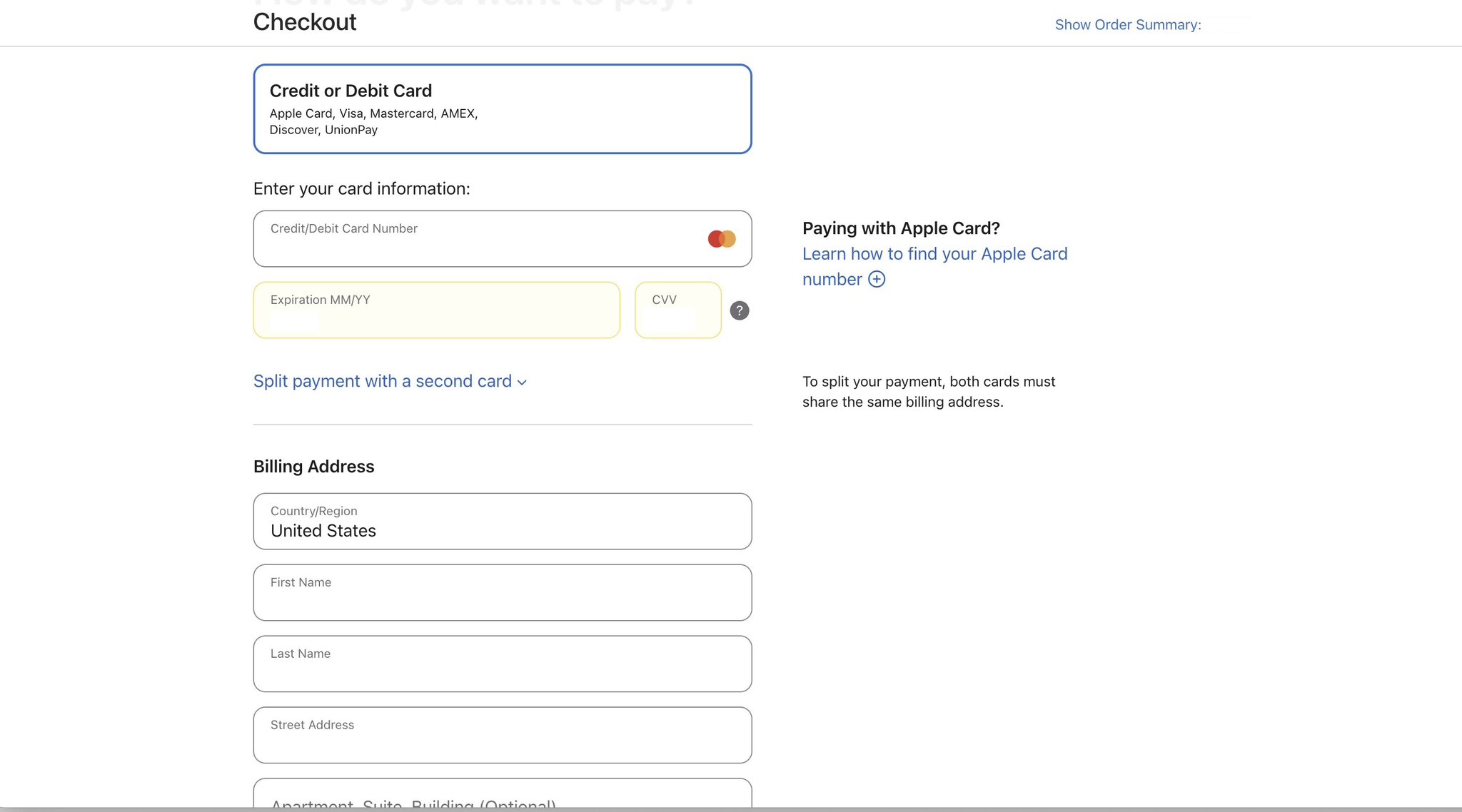Open the Country/Region dropdown
The image size is (1462, 812).
pyautogui.click(x=503, y=521)
